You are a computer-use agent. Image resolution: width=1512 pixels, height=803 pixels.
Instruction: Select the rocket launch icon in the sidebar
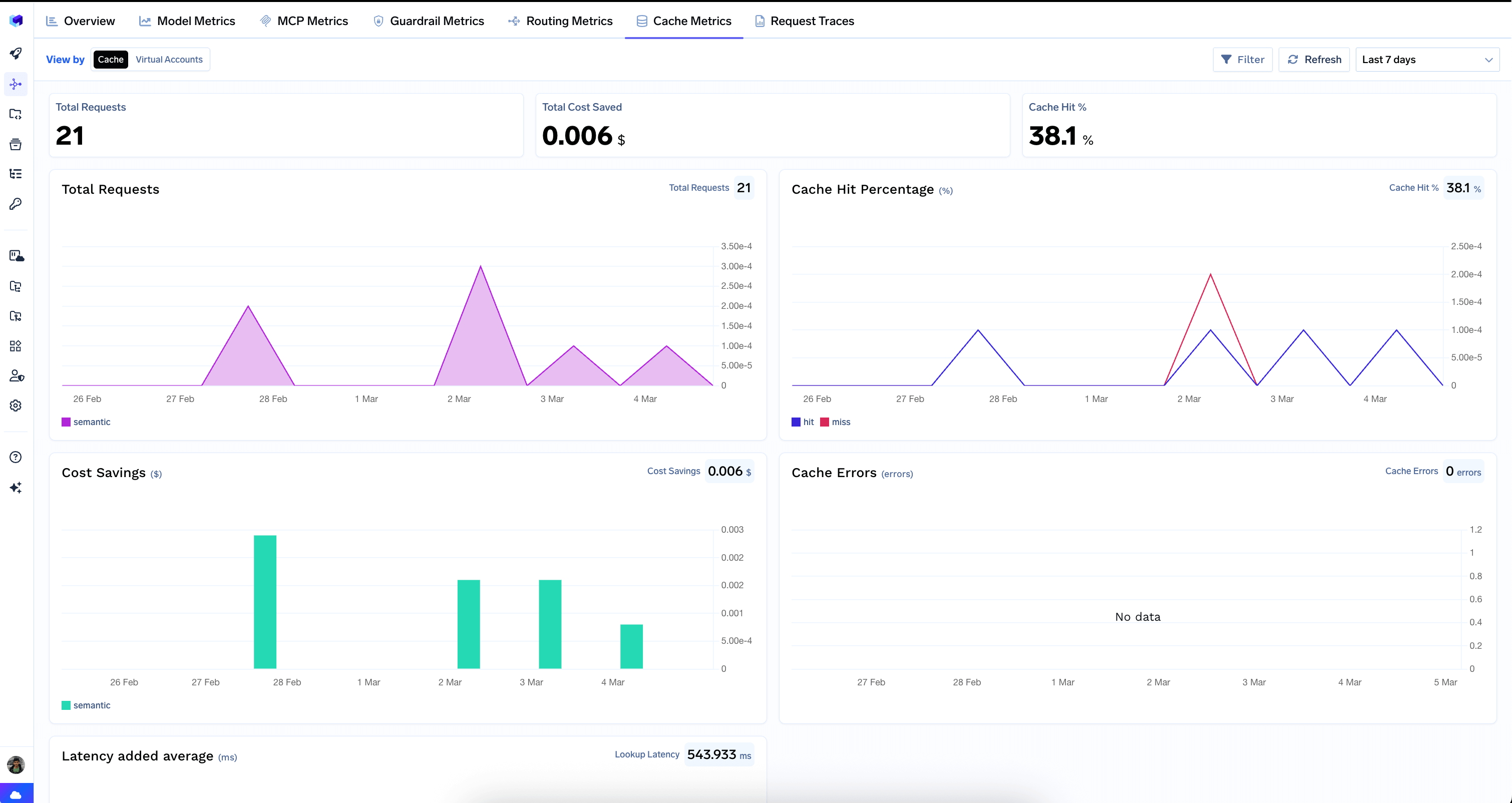(x=16, y=54)
